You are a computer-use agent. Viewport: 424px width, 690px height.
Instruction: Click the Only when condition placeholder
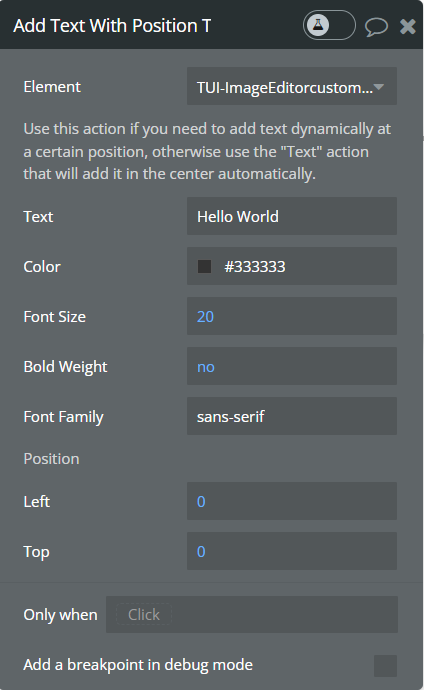144,614
